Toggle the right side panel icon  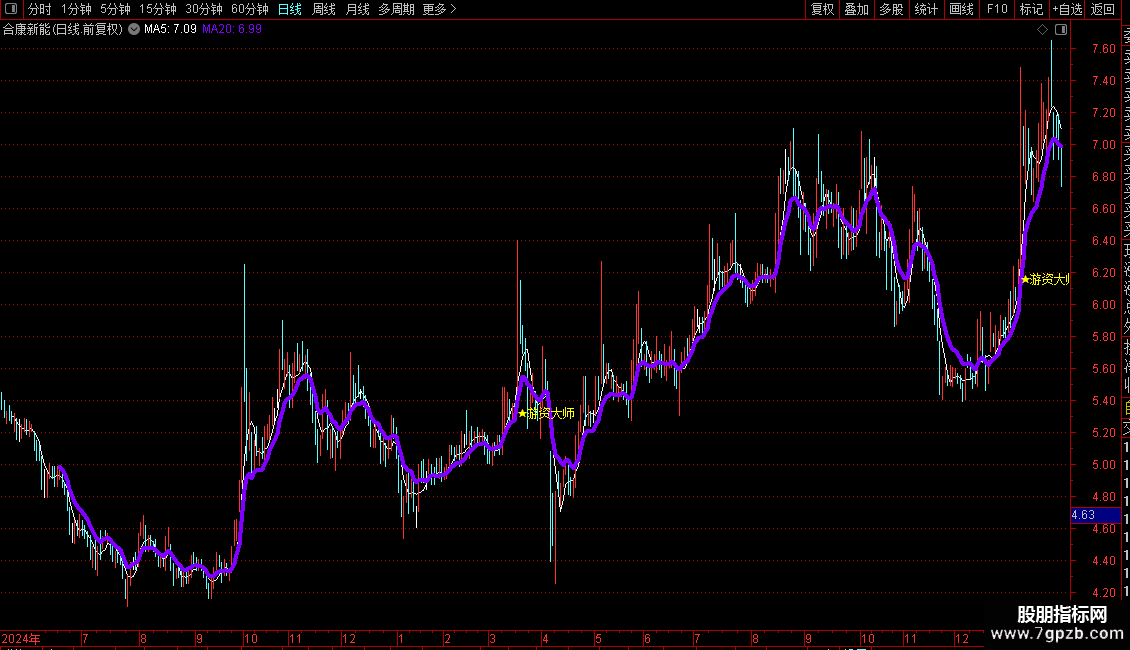coord(1061,29)
